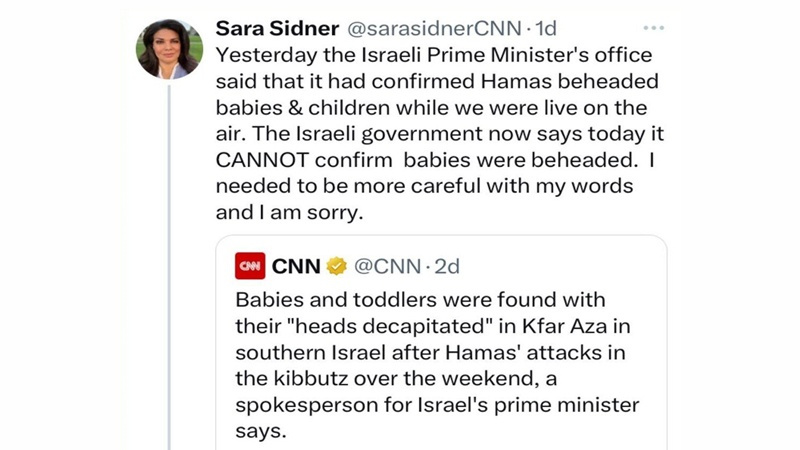Click the CNN logo in quoted tweet

coord(249,266)
